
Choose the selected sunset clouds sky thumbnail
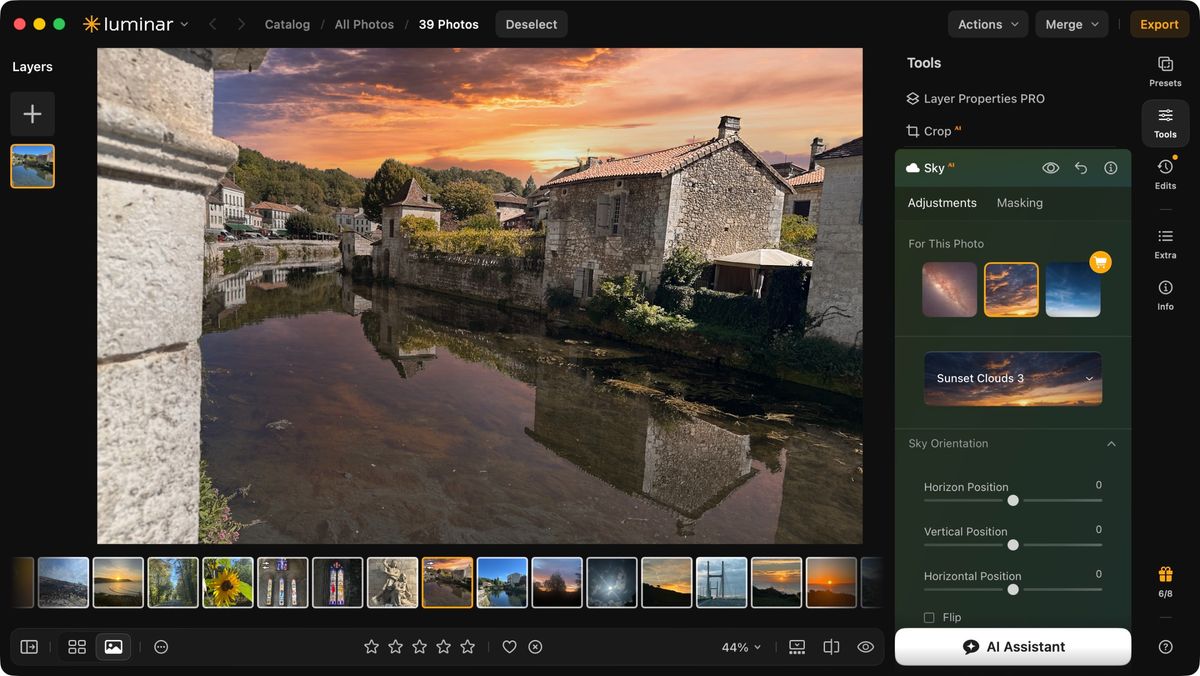point(1011,290)
